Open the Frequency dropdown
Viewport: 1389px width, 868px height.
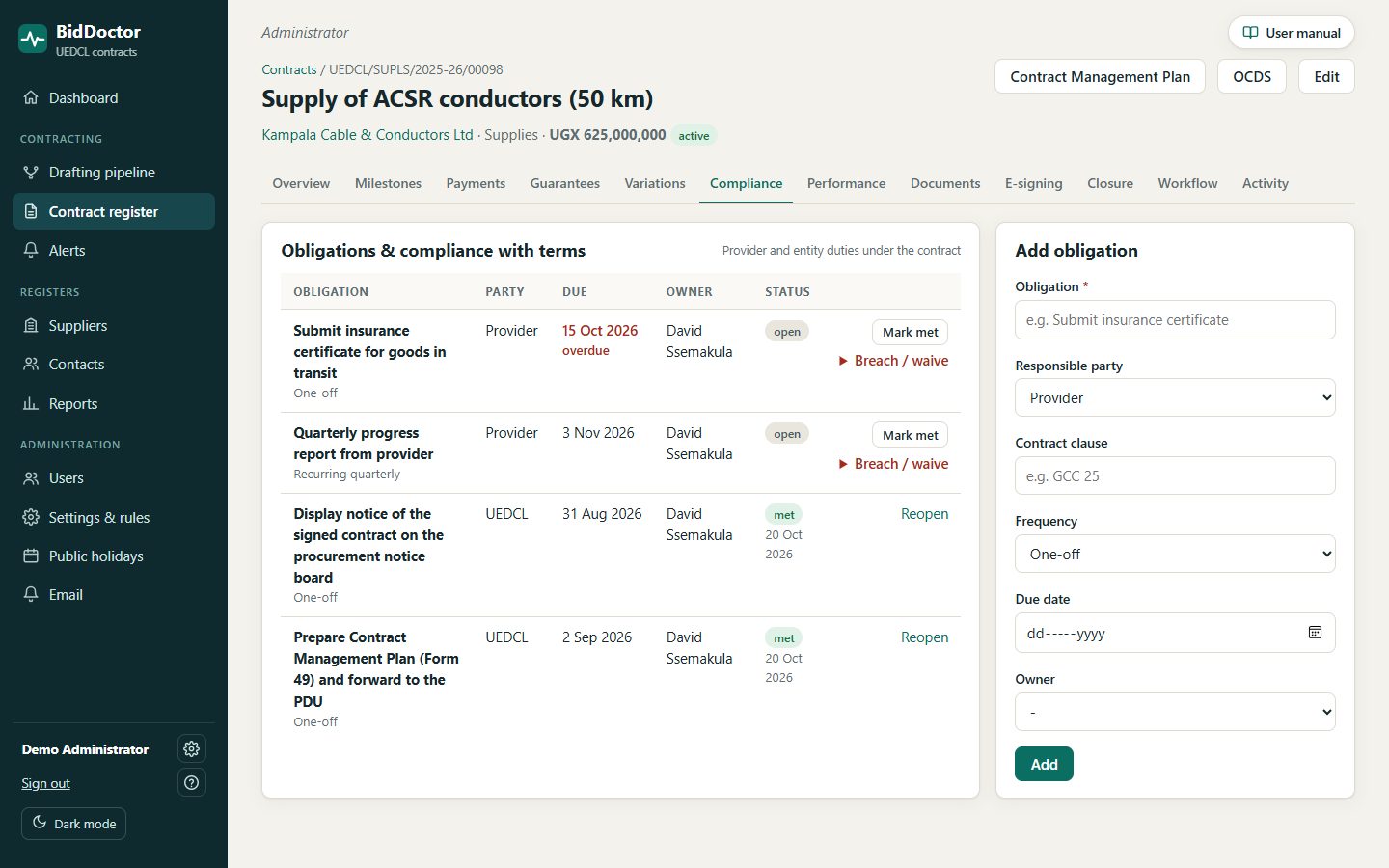click(1175, 554)
